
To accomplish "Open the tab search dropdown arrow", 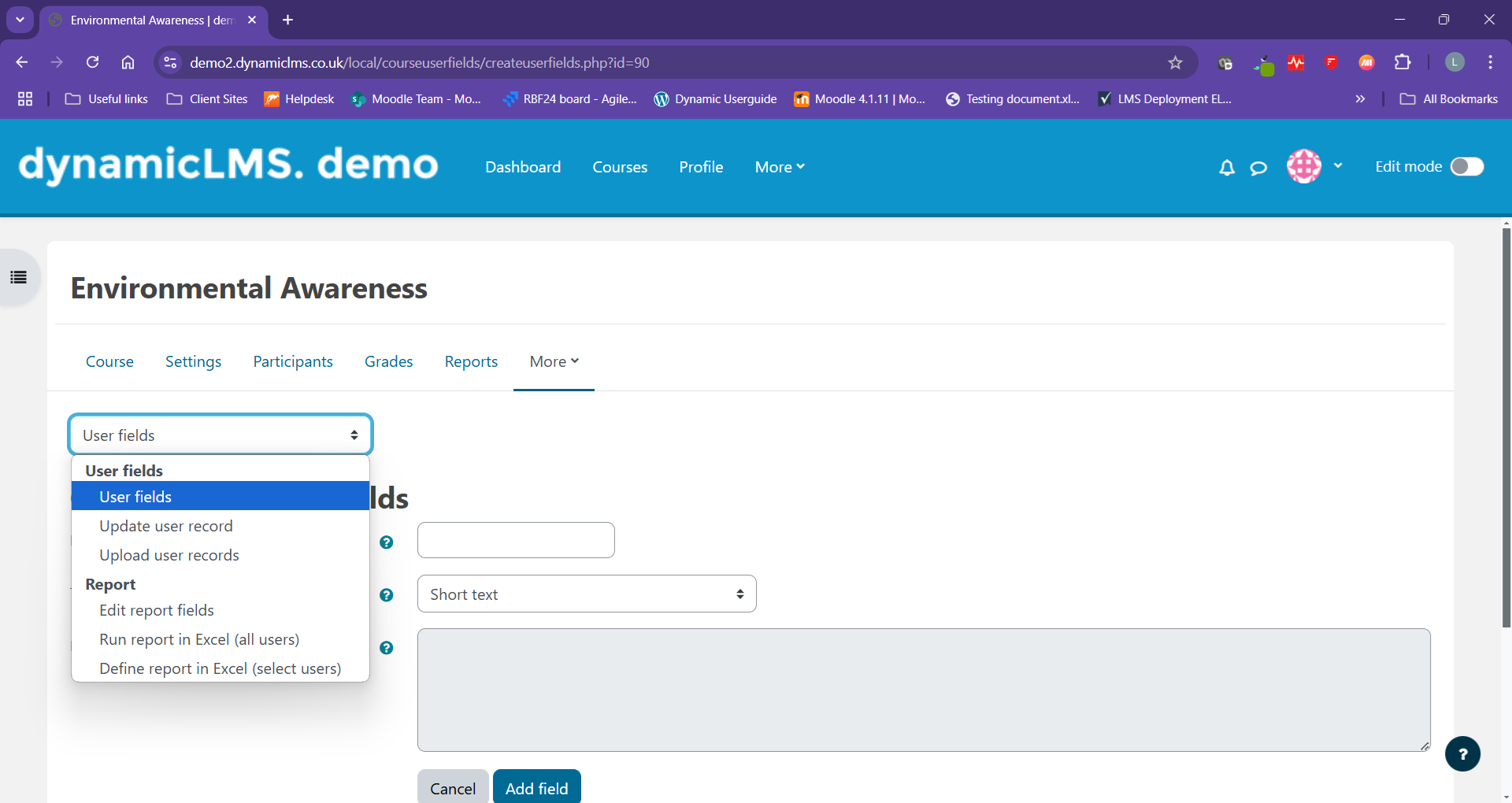I will click(x=20, y=20).
